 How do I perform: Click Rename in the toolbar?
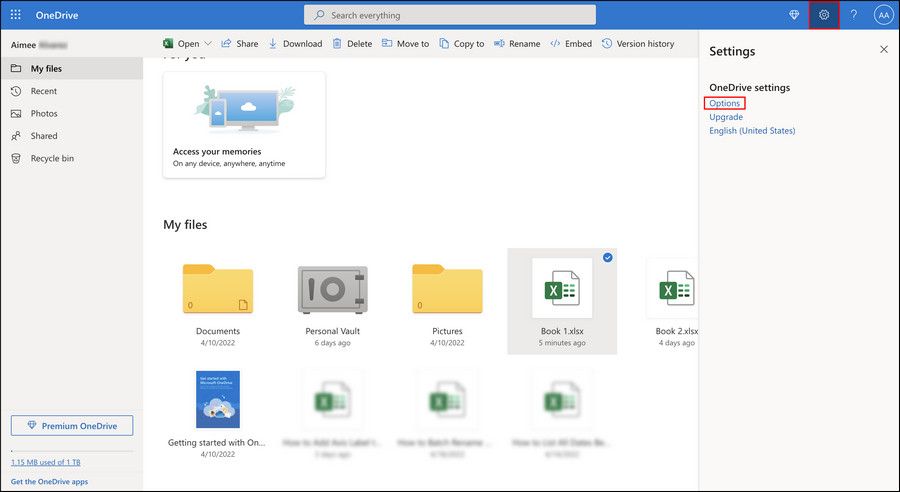point(517,44)
